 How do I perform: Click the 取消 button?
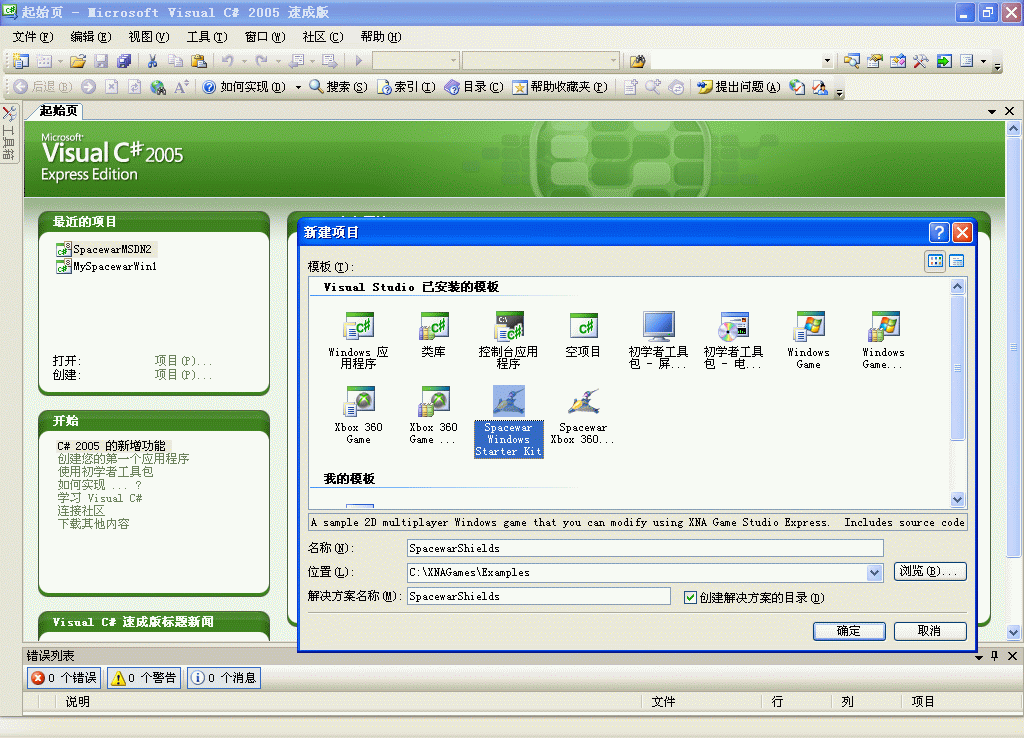coord(930,631)
